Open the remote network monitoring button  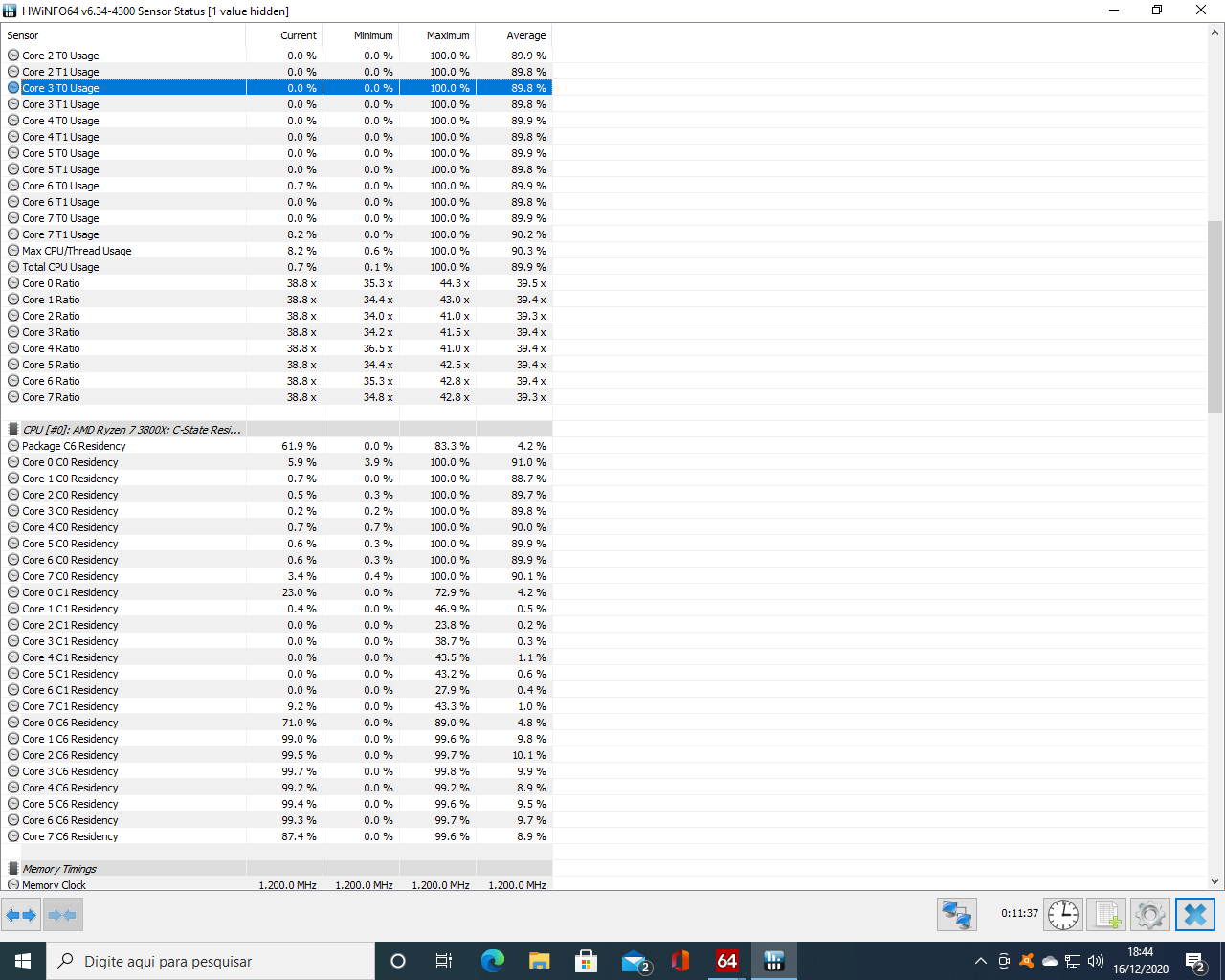956,915
